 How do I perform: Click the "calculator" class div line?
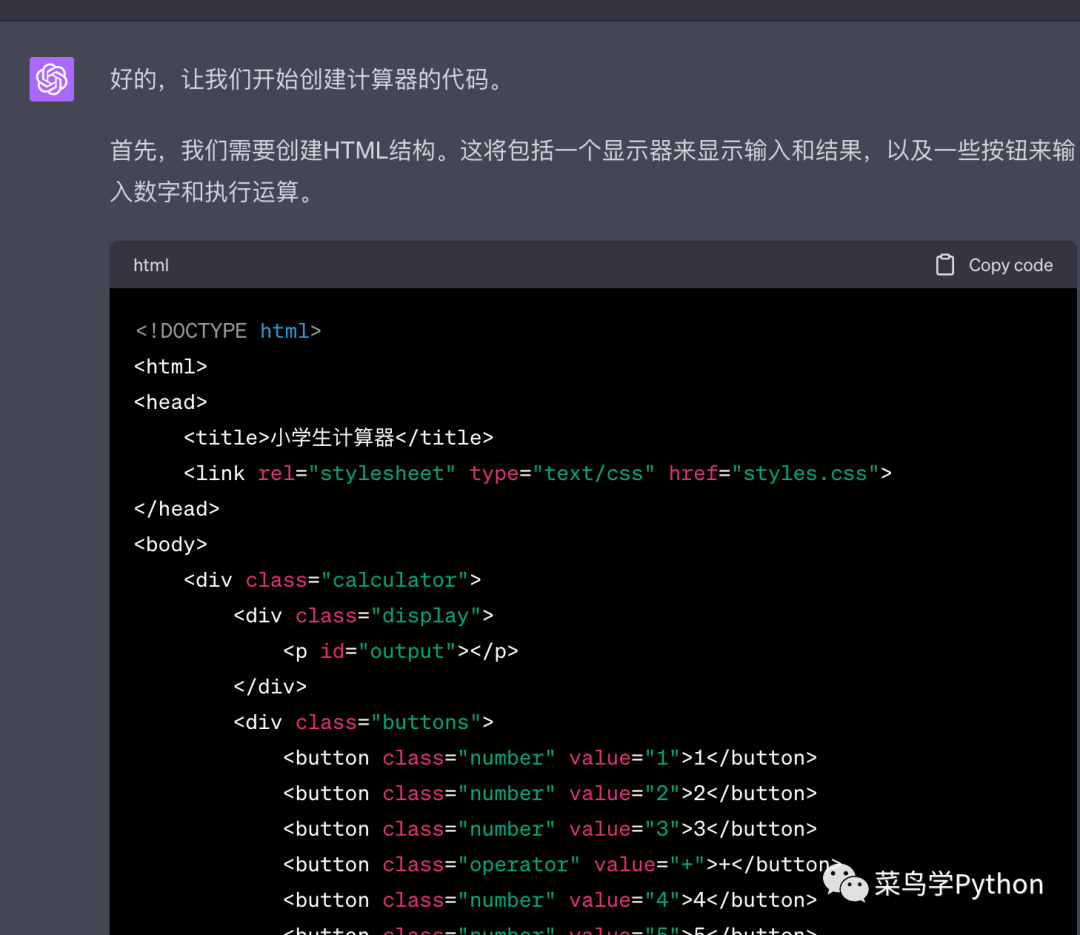[332, 580]
